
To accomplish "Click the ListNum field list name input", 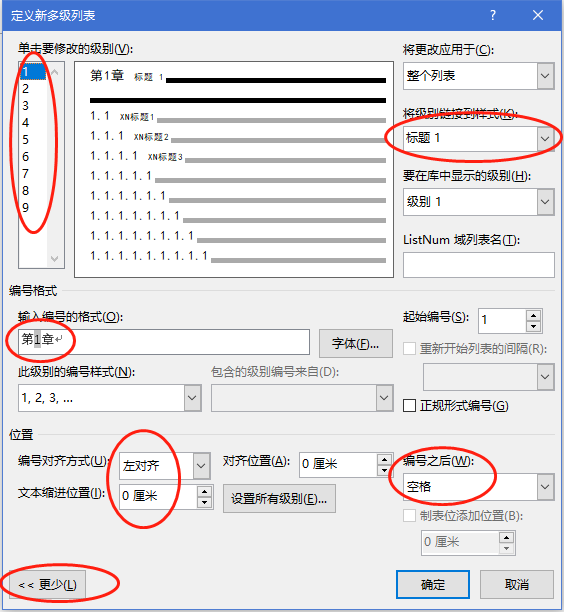I will point(479,265).
